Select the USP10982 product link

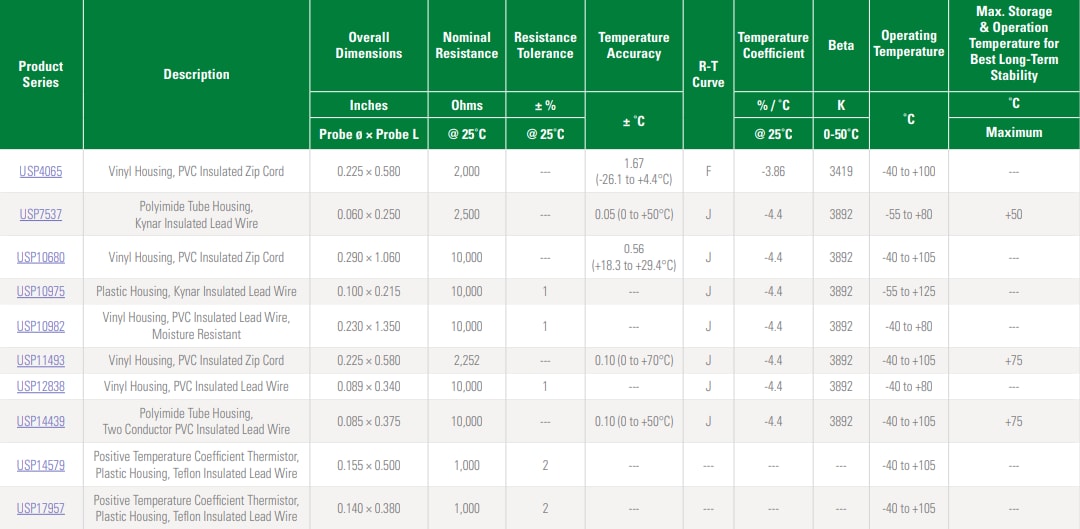[41, 326]
